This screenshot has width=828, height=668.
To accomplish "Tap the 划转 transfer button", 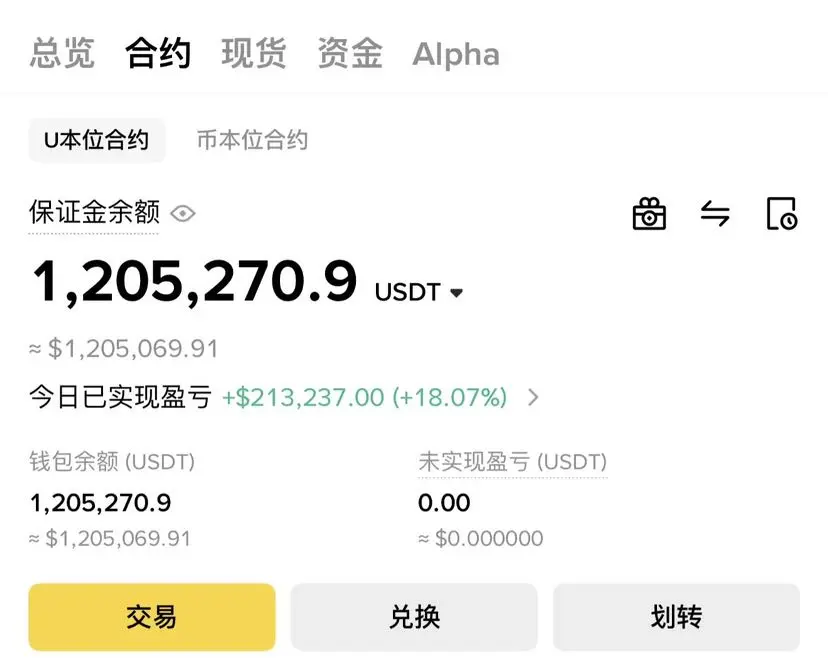I will 676,617.
